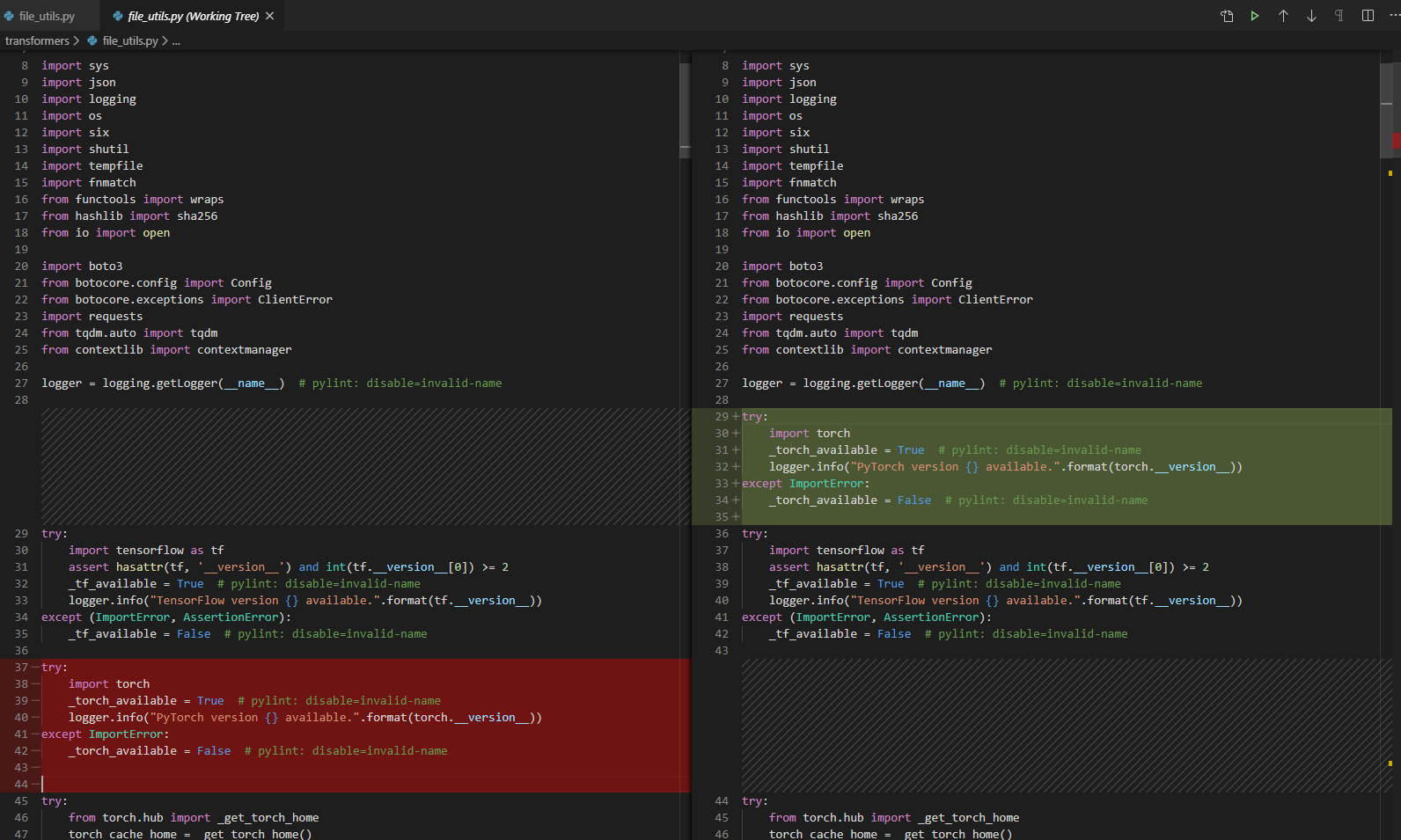This screenshot has height=840, width=1401.
Task: Open the file_utils.py breadcrumb dropdown
Action: [130, 40]
